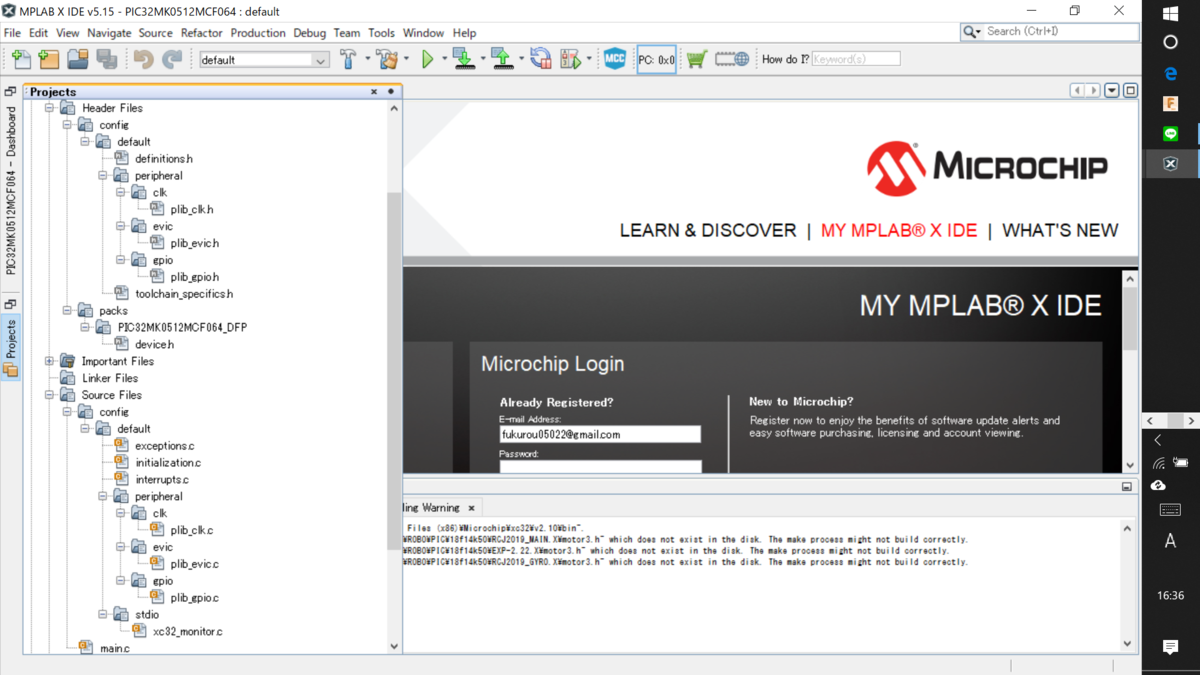Viewport: 1200px width, 675px height.
Task: Click the LEARN & DISCOVER link
Action: [708, 230]
